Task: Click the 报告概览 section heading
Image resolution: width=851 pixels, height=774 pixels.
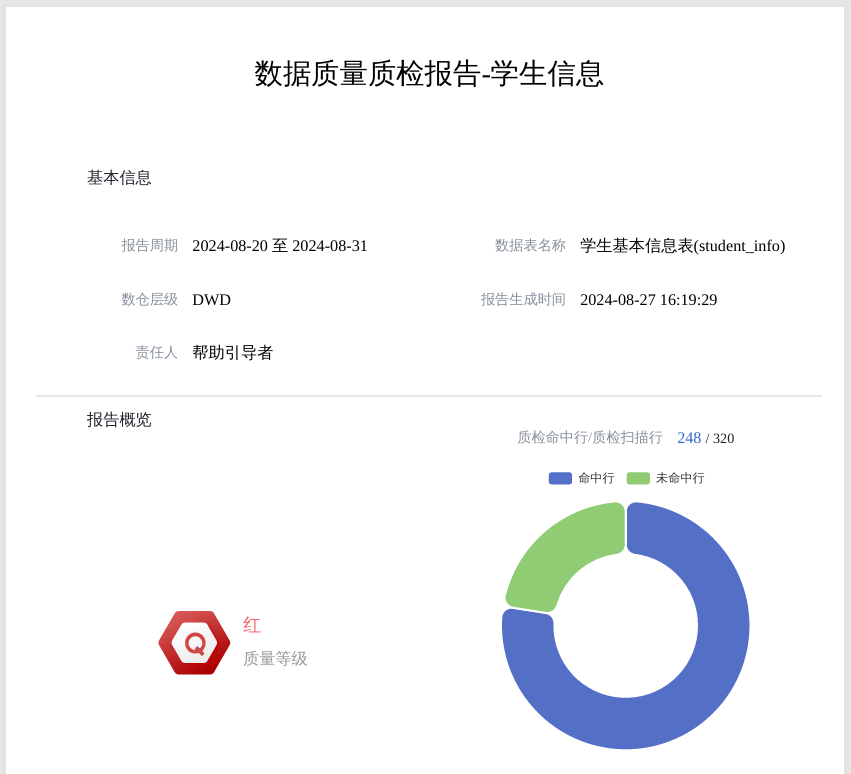Action: (119, 420)
